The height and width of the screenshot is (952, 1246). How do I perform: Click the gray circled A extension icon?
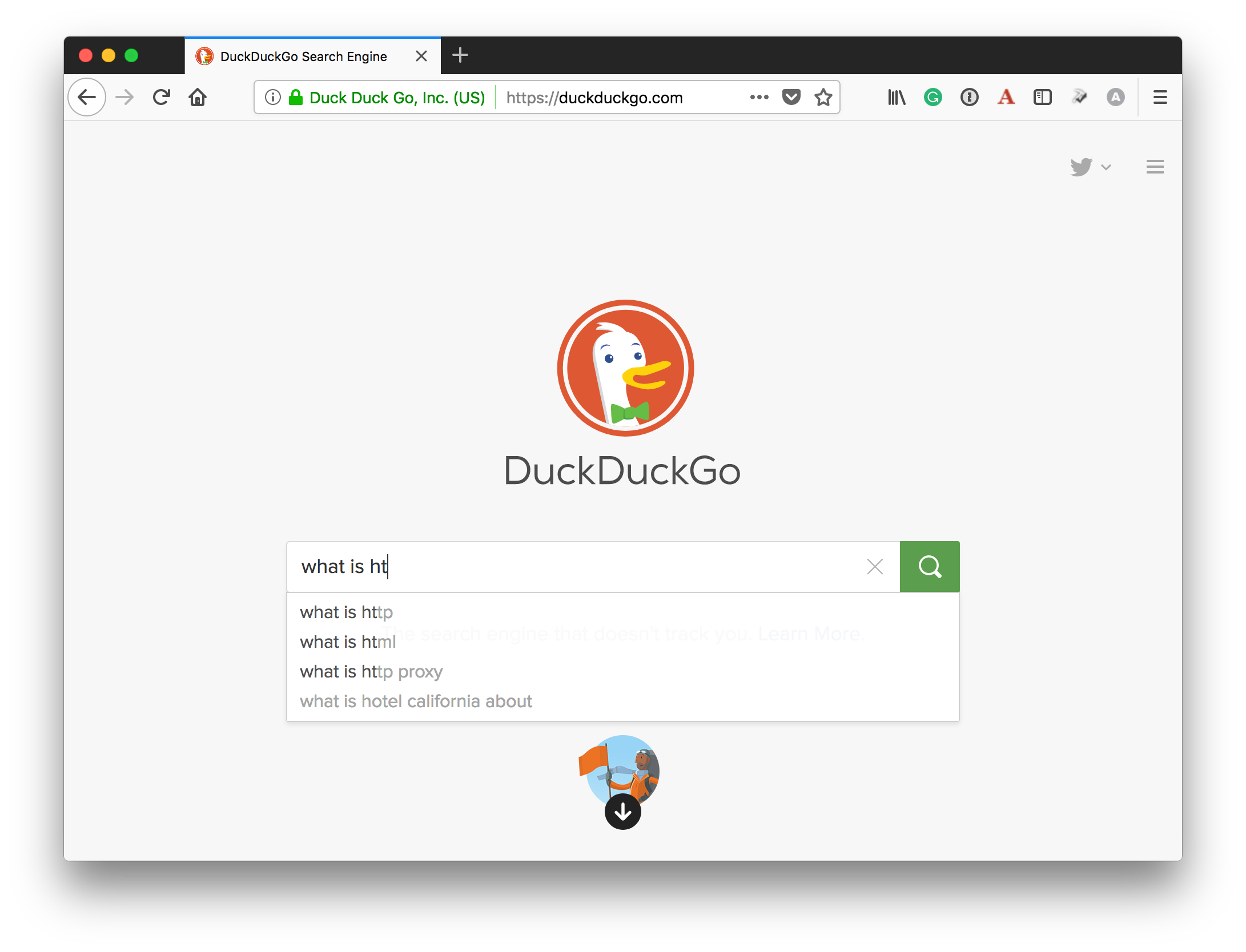[x=1116, y=98]
